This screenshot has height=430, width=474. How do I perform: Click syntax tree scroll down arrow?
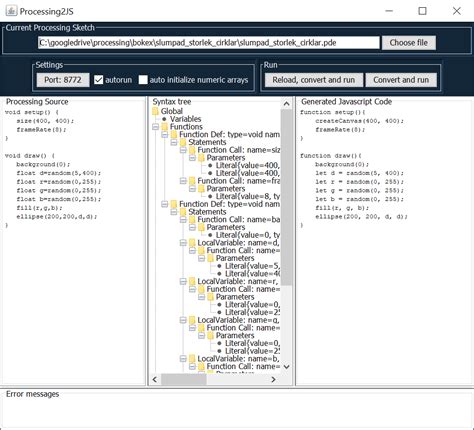pyautogui.click(x=286, y=367)
